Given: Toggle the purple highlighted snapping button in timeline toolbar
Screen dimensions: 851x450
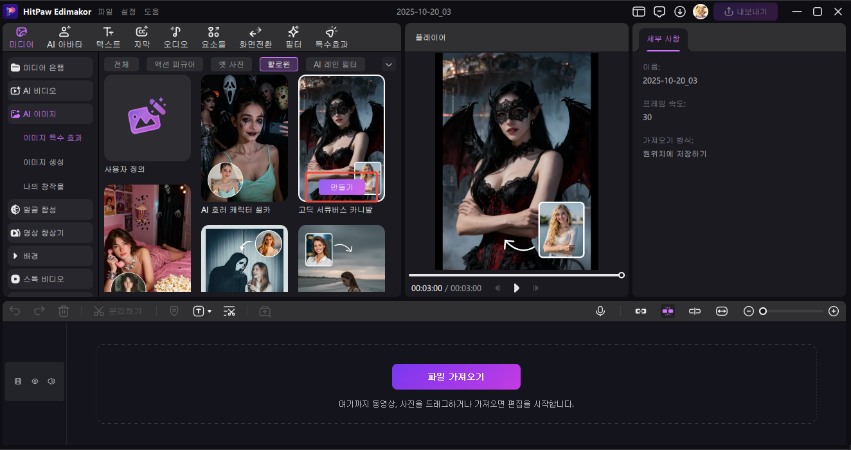Looking at the screenshot, I should click(667, 311).
